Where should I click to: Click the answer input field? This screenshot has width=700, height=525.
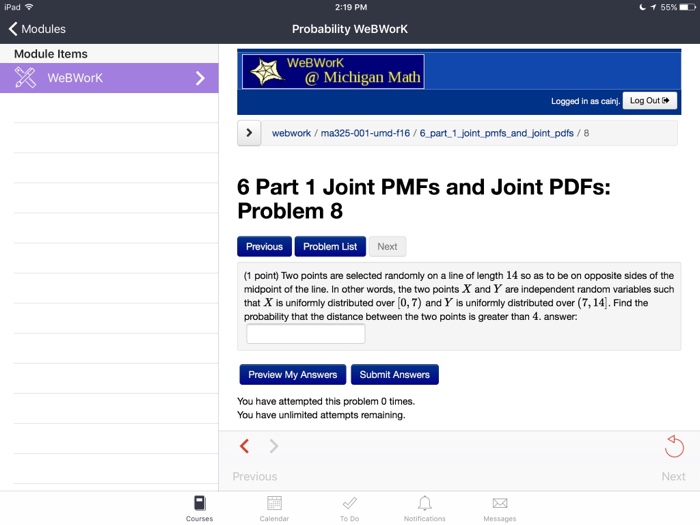(305, 334)
